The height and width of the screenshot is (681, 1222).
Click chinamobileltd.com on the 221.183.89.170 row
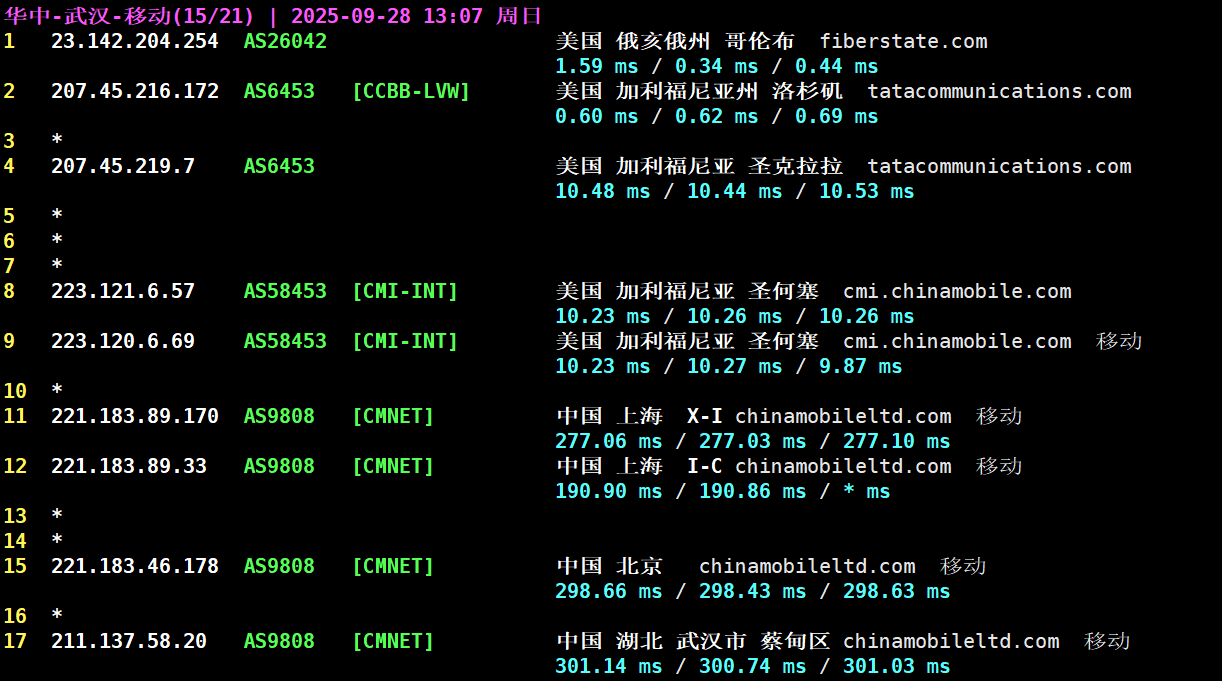[843, 416]
